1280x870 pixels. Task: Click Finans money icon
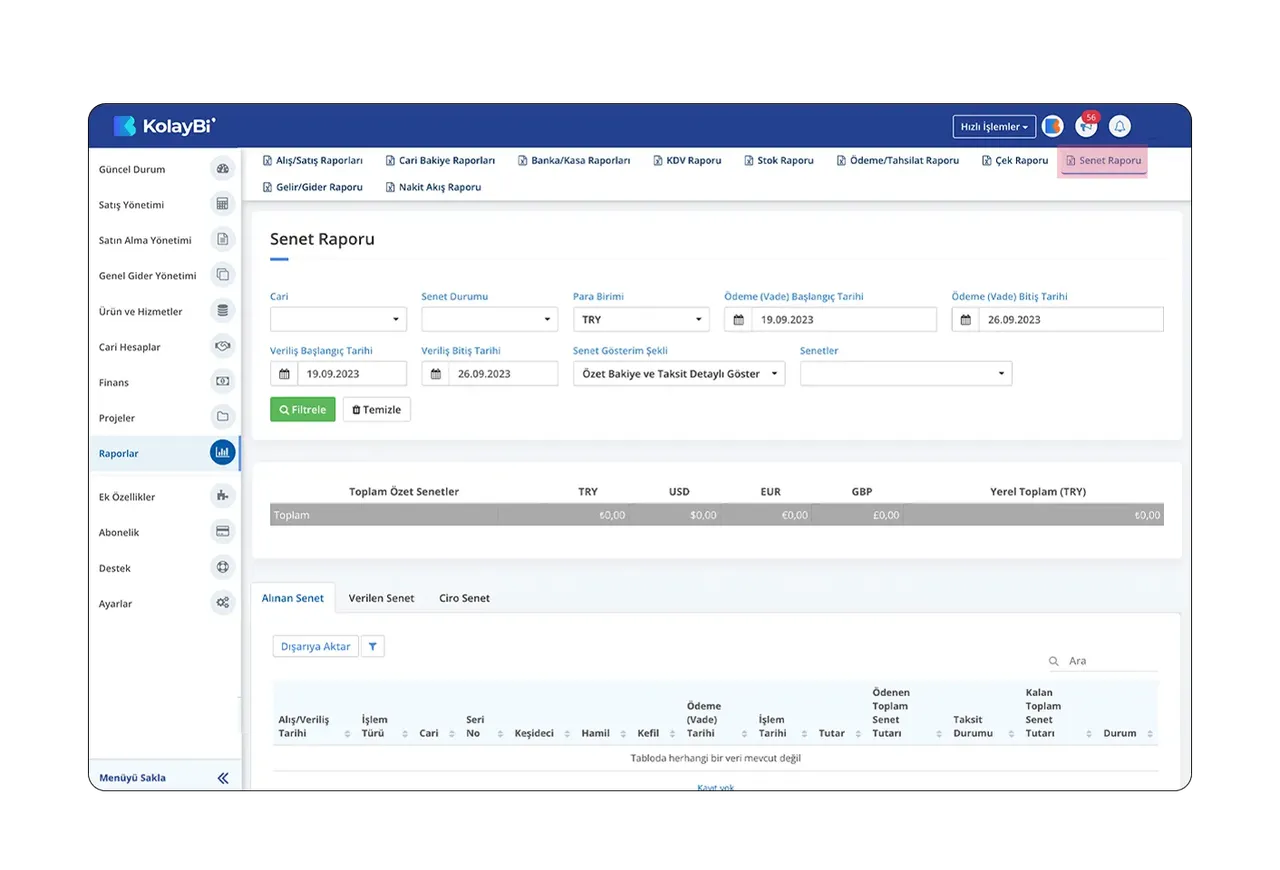(222, 382)
